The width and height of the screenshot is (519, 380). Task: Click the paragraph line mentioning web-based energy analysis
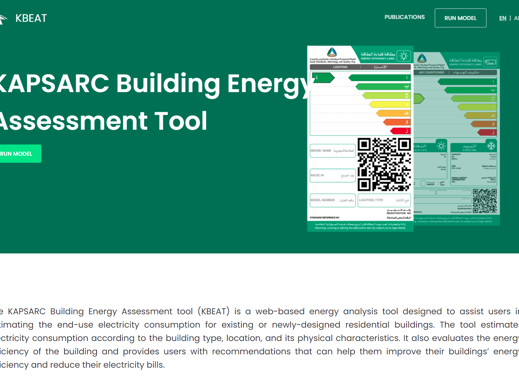[x=259, y=311]
